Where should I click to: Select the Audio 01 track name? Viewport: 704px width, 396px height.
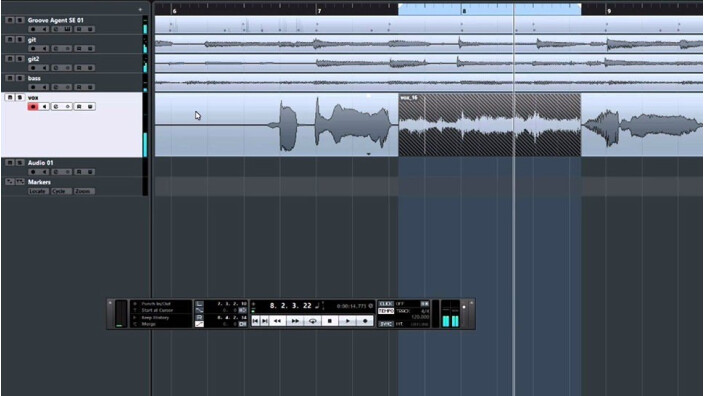click(x=40, y=163)
